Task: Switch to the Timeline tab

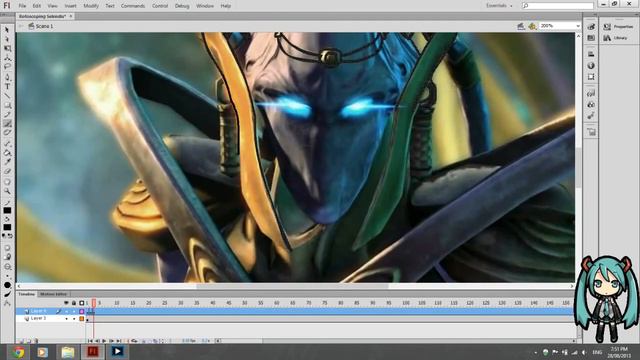Action: point(27,294)
